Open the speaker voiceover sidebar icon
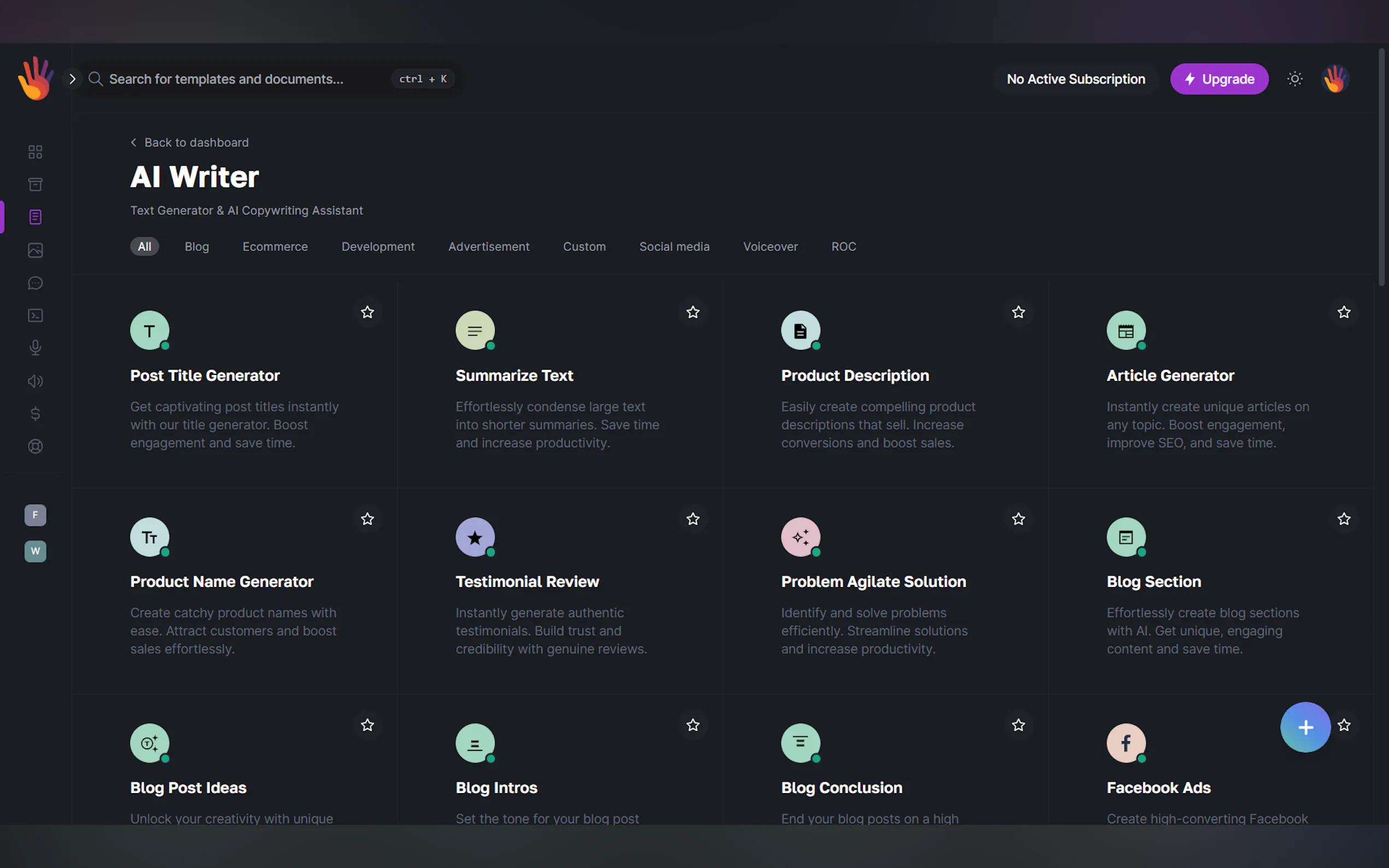This screenshot has height=868, width=1389. 35,381
